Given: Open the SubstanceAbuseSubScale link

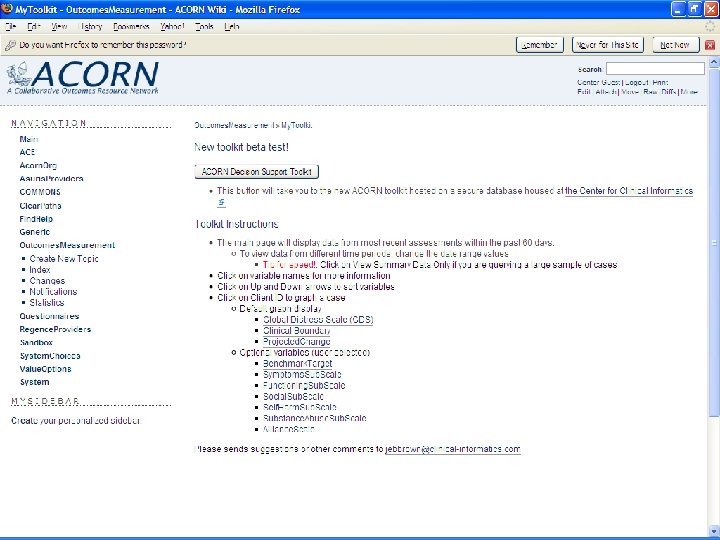Looking at the screenshot, I should pyautogui.click(x=315, y=418).
